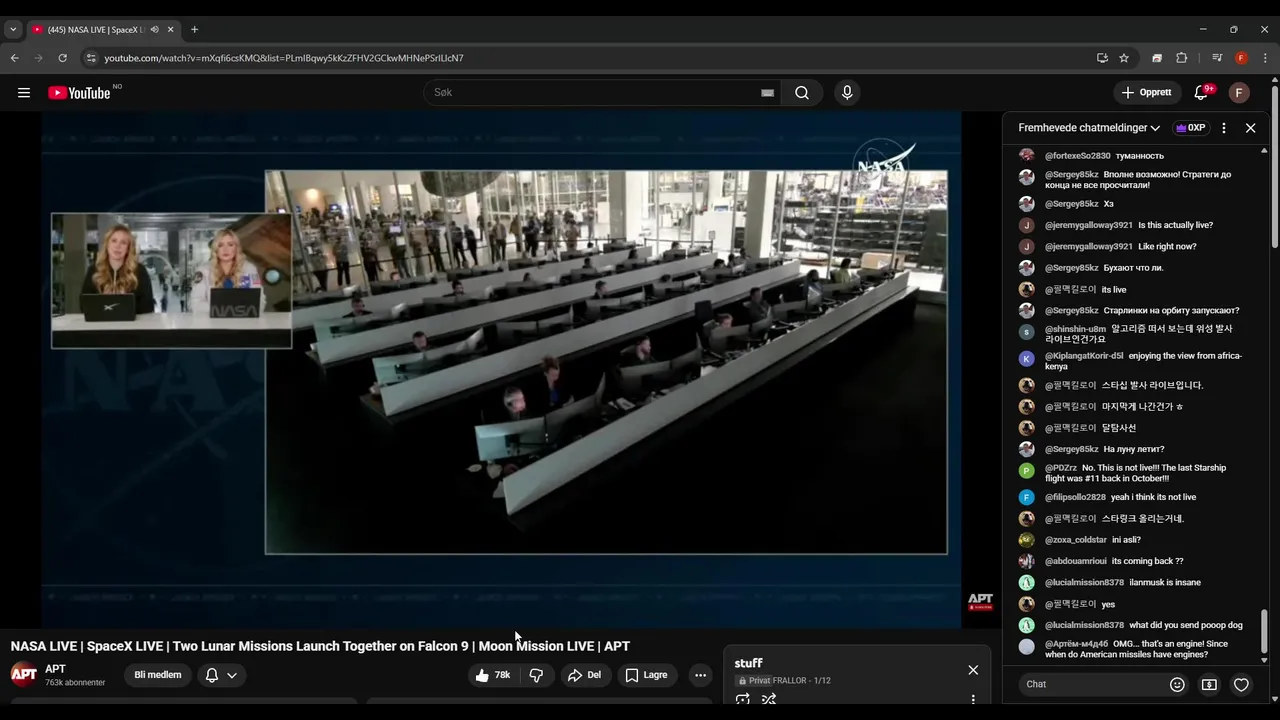
Task: Open Super Chat dollar icon
Action: click(1209, 685)
